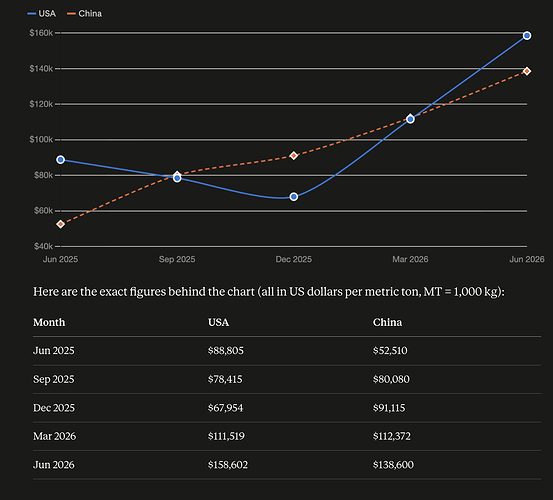Click the $40k y-axis label
This screenshot has width=553, height=500.
point(43,246)
